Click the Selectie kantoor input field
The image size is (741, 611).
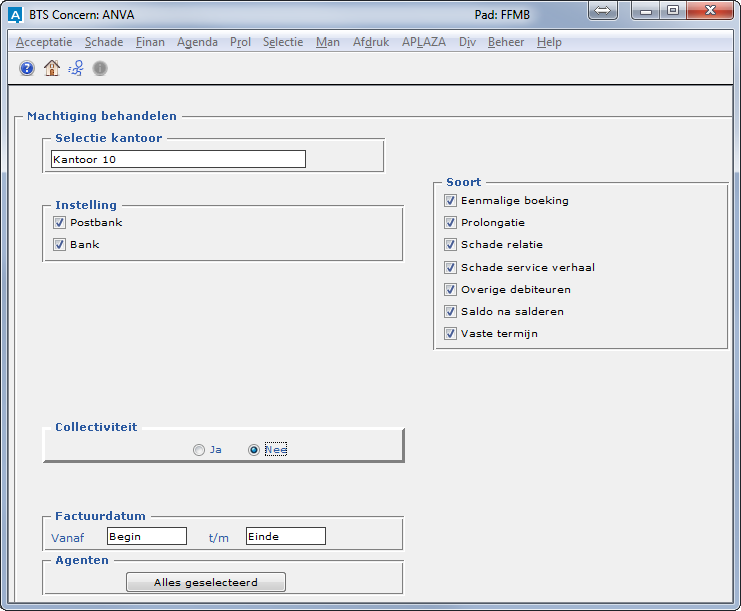click(178, 159)
